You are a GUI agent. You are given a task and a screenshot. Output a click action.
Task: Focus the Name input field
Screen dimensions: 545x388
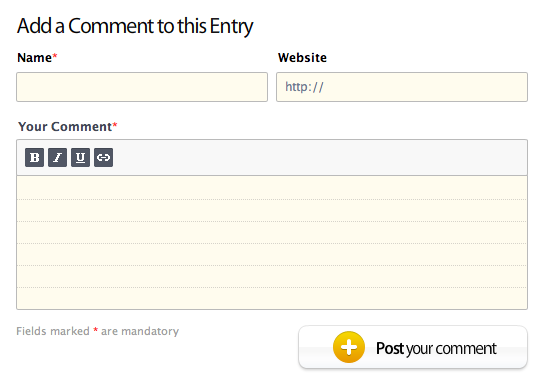click(x=142, y=87)
